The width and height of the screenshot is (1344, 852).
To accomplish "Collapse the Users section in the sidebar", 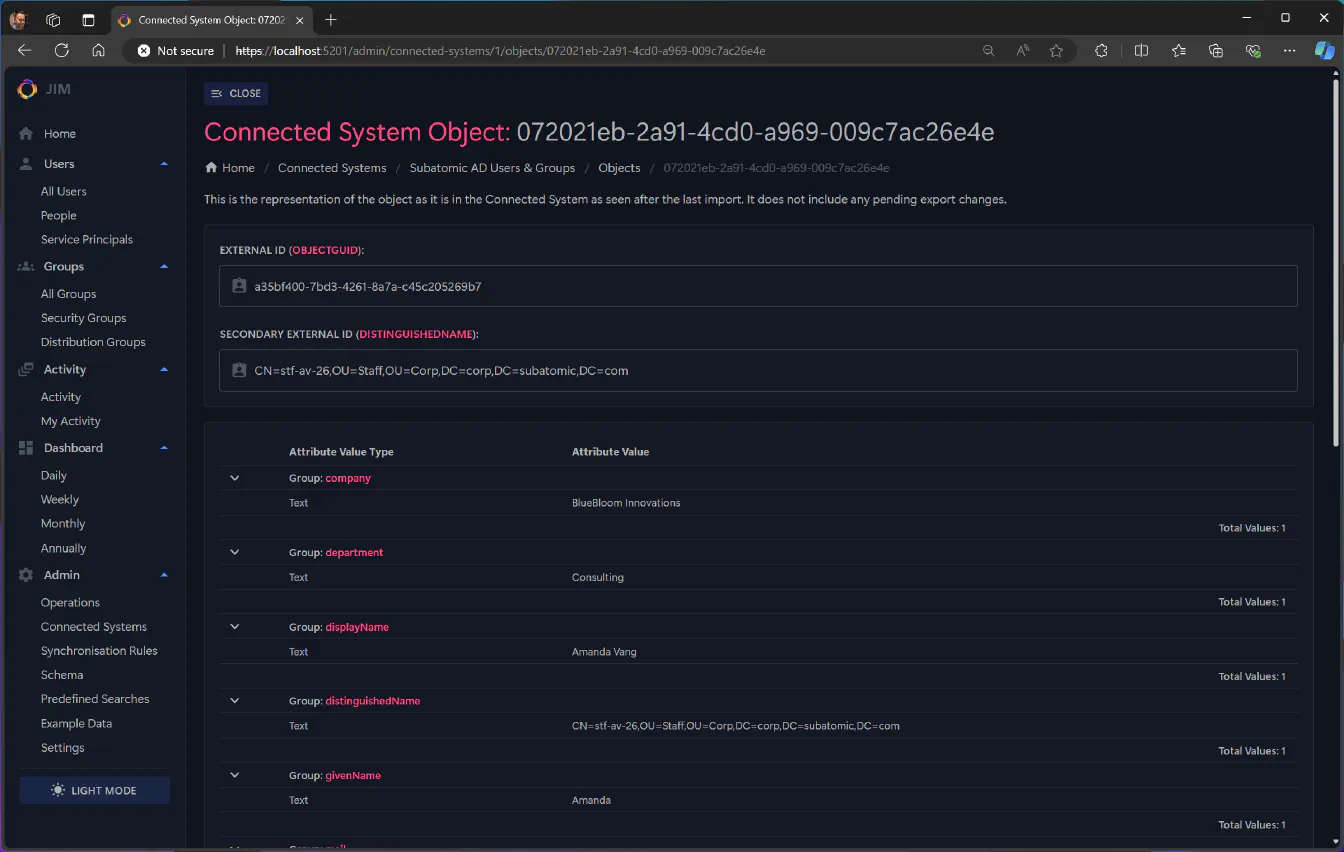I will click(163, 163).
